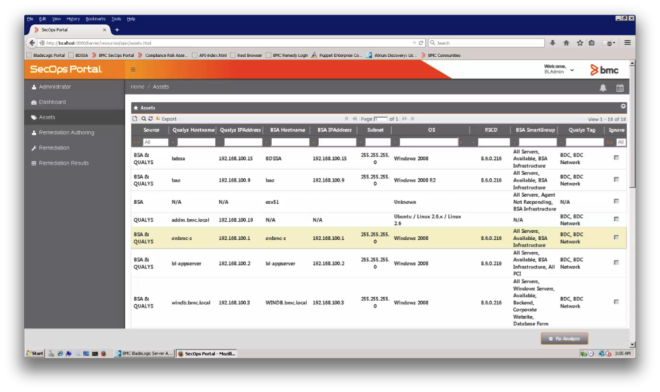This screenshot has width=660, height=392.
Task: Open the browser Edit menu
Action: point(43,19)
